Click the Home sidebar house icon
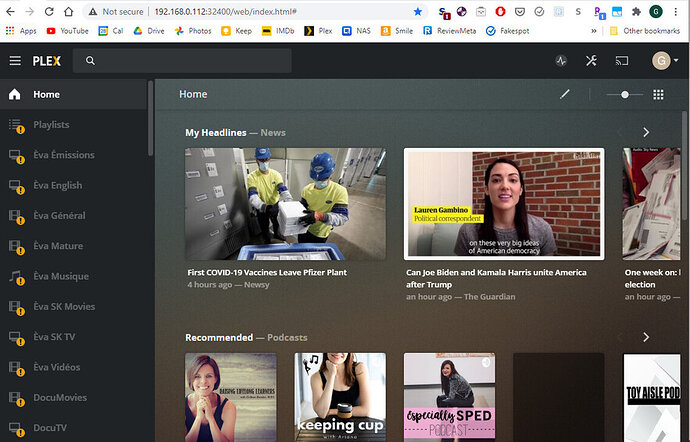The width and height of the screenshot is (690, 442). (x=15, y=94)
